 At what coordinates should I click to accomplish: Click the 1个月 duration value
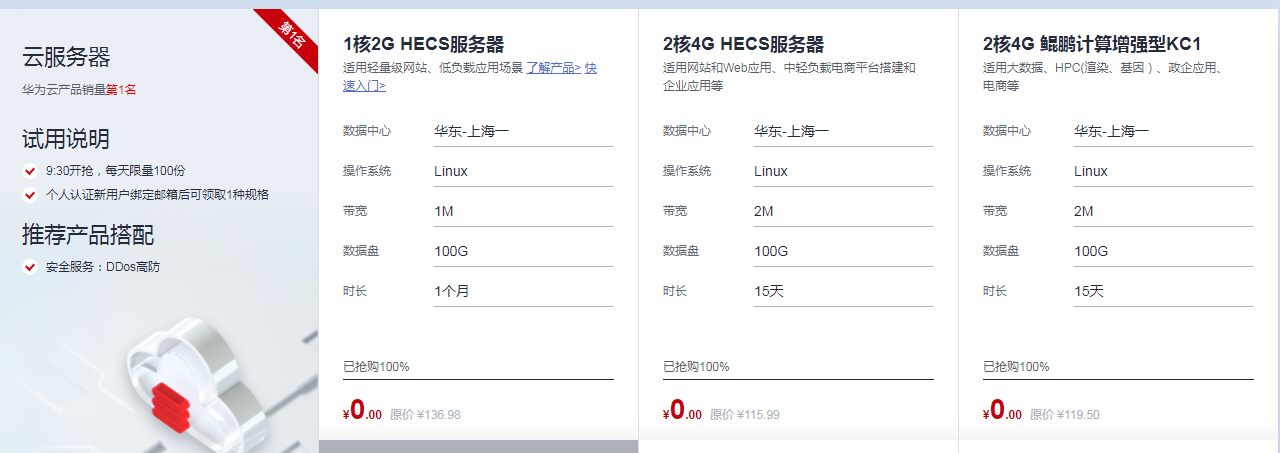click(451, 291)
